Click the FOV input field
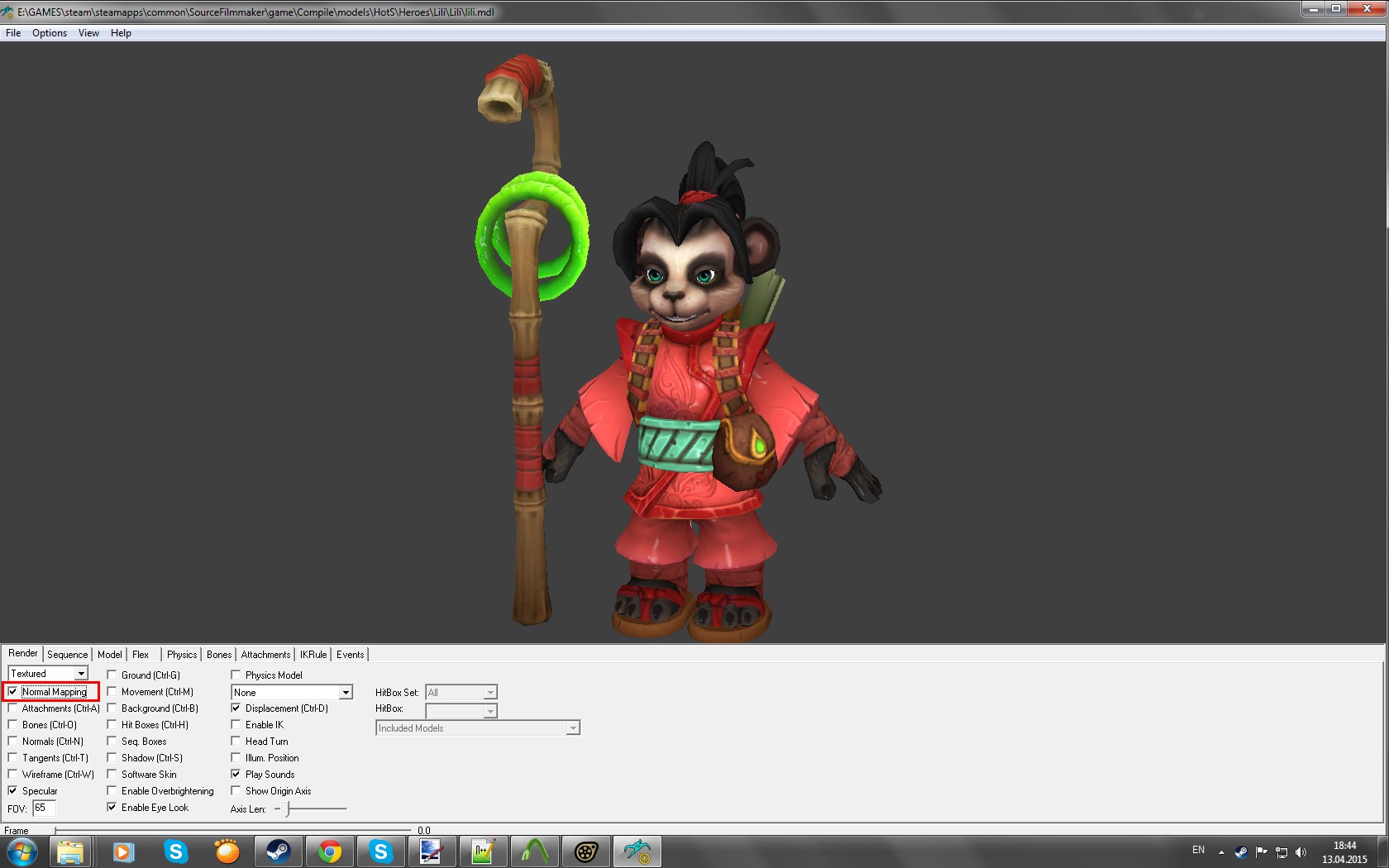Viewport: 1389px width, 868px height. [x=44, y=808]
